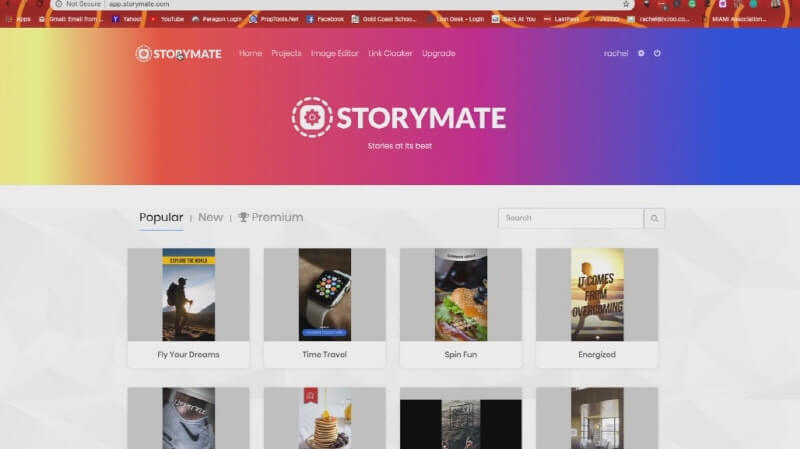This screenshot has height=449, width=800.
Task: Open the Spin Fun burger thumbnail
Action: (461, 294)
